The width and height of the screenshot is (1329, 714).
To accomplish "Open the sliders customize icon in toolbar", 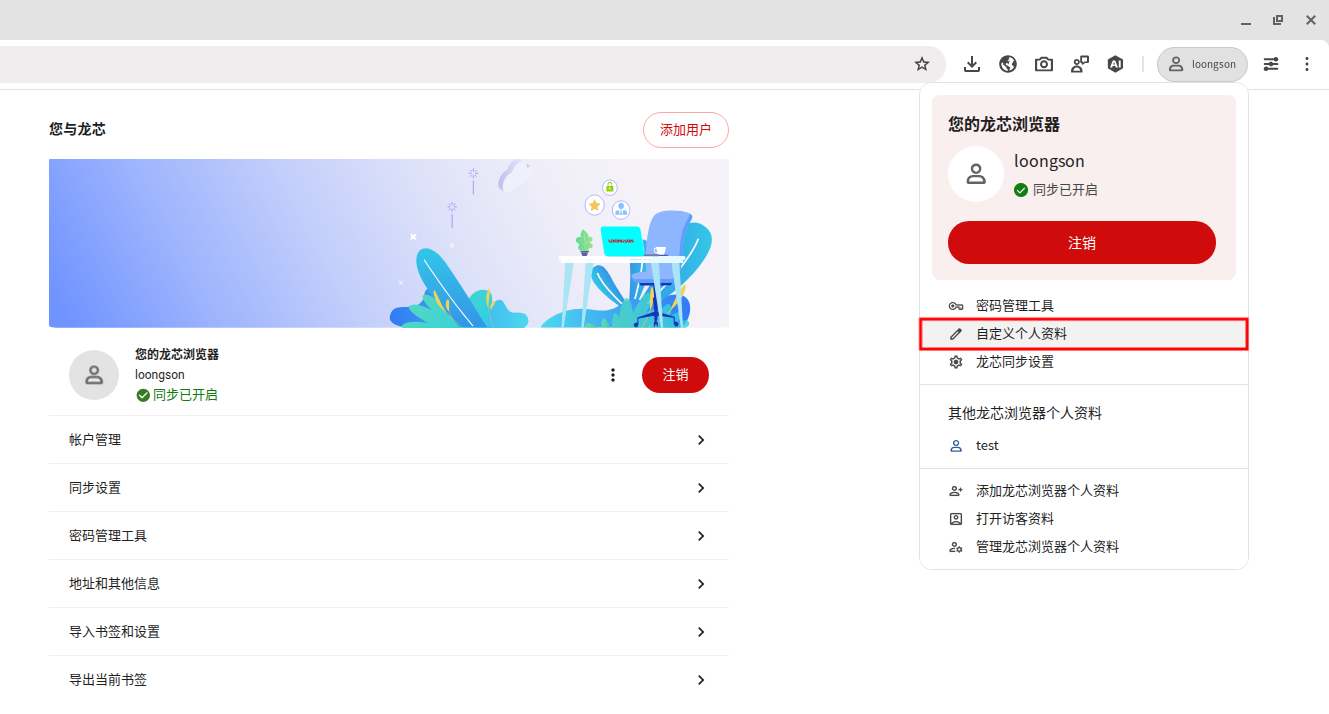I will [x=1271, y=64].
